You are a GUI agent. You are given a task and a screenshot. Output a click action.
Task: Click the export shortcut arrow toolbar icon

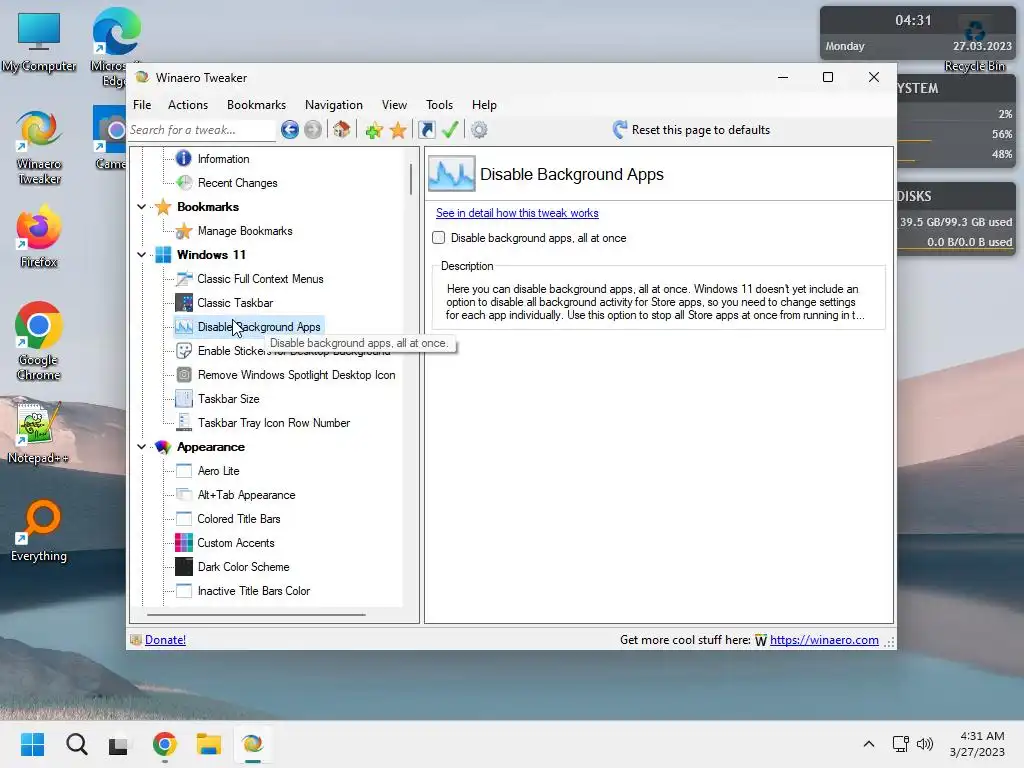426,130
